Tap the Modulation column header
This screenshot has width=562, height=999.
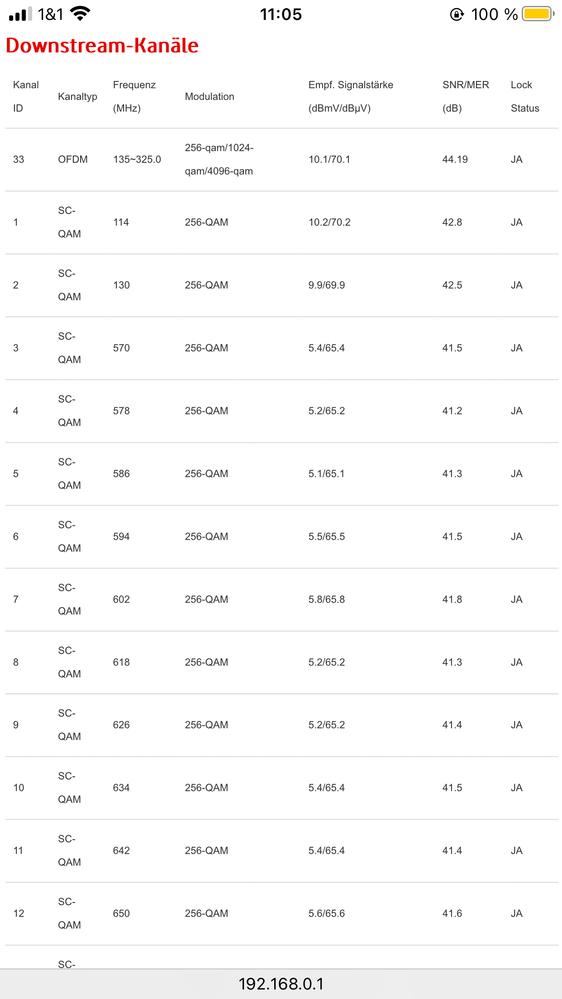tap(210, 96)
